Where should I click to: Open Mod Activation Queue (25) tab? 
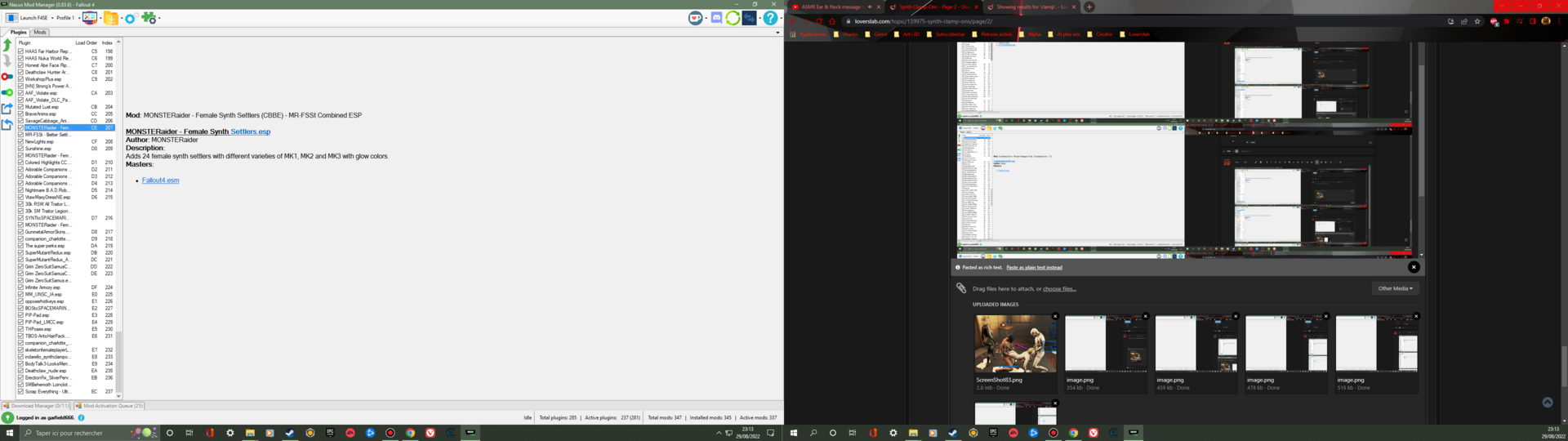pos(109,406)
